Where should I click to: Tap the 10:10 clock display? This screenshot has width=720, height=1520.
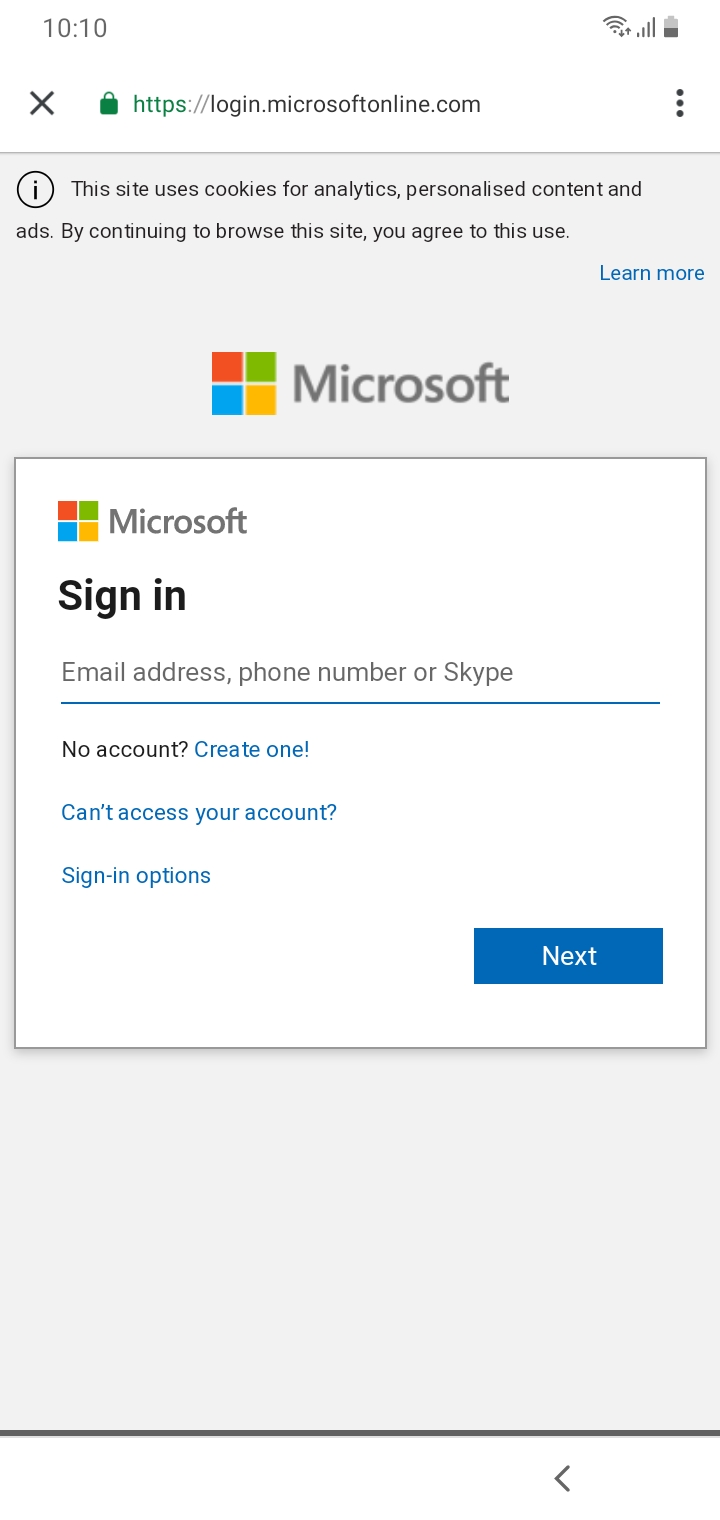(x=76, y=28)
